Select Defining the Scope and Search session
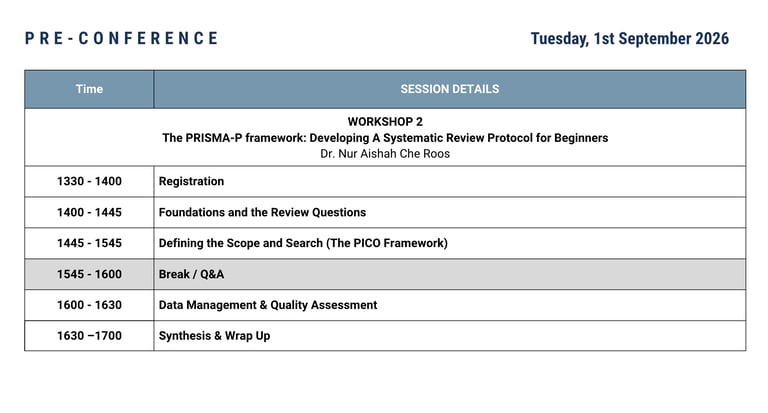 pyautogui.click(x=303, y=243)
